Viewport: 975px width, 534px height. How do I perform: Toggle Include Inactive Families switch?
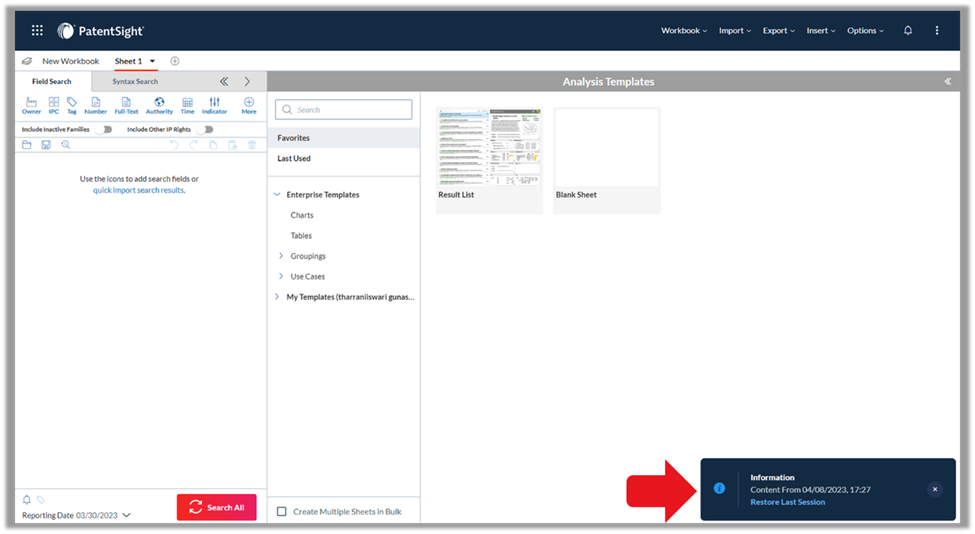106,129
